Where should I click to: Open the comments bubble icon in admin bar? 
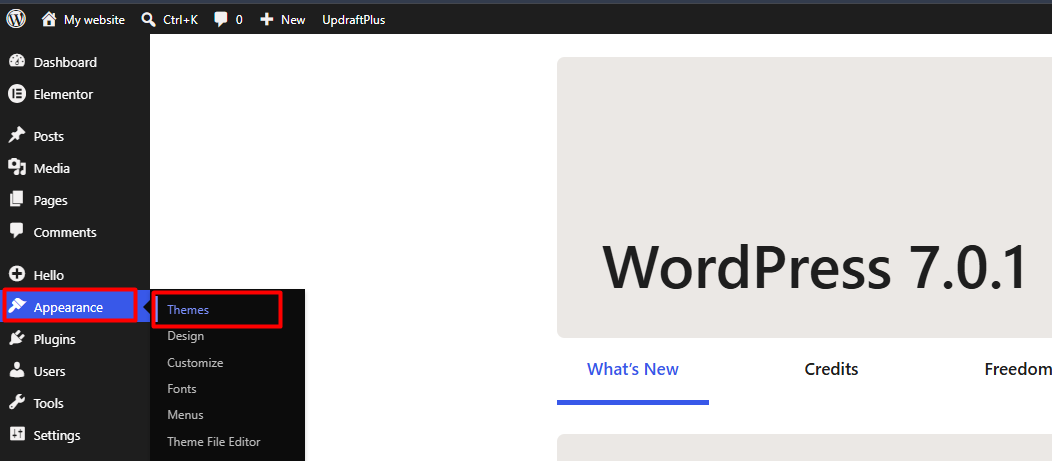point(221,20)
